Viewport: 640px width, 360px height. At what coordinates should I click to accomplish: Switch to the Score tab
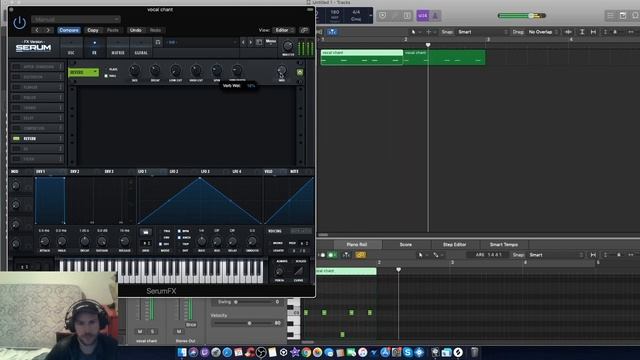[405, 244]
